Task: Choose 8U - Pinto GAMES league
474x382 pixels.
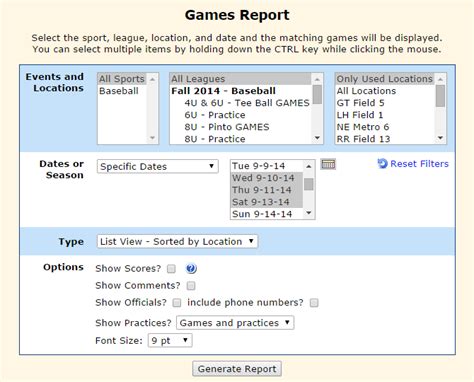Action: [240, 127]
